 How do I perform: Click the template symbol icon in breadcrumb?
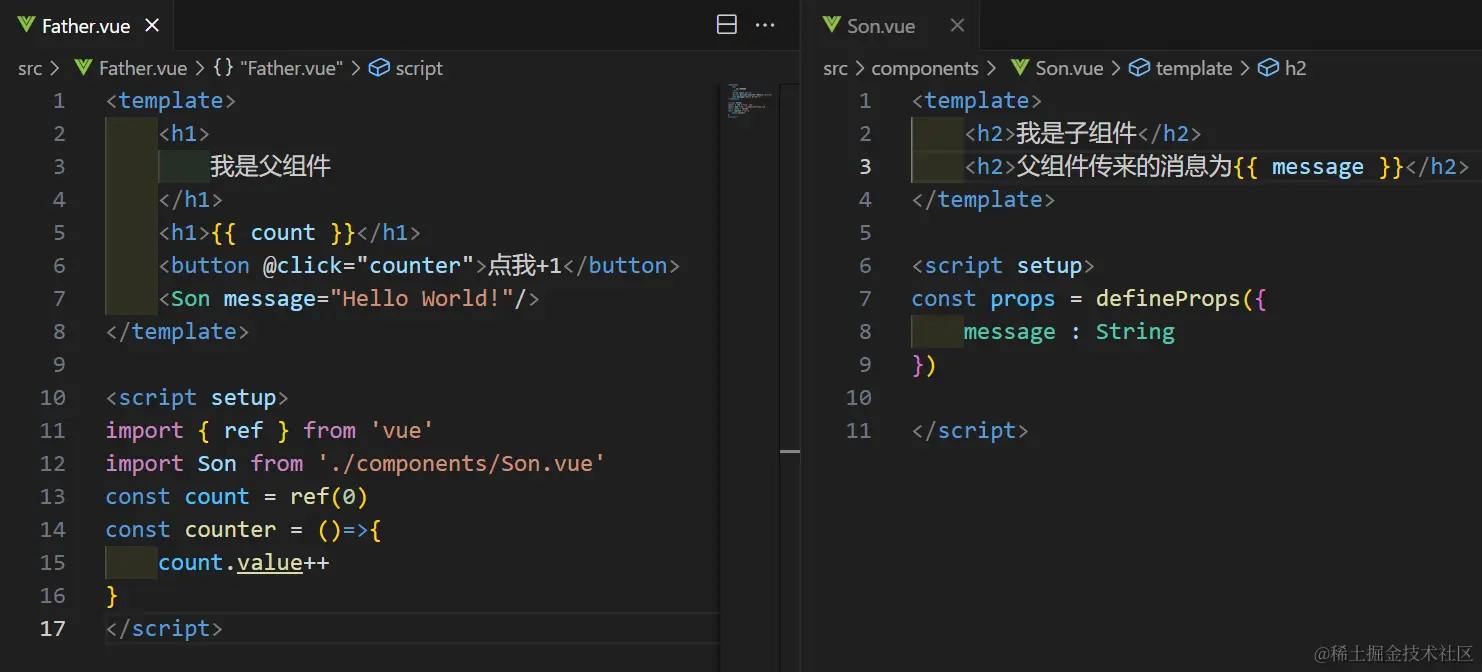[1139, 68]
